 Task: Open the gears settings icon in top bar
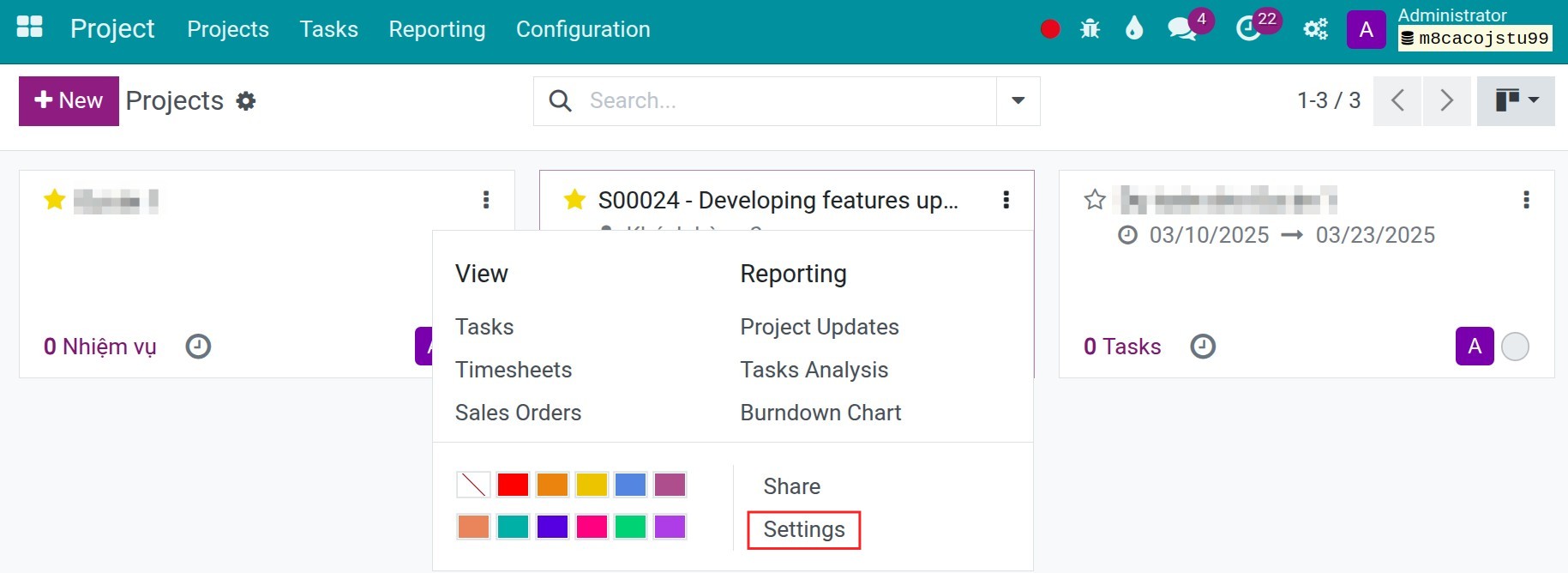(1315, 29)
